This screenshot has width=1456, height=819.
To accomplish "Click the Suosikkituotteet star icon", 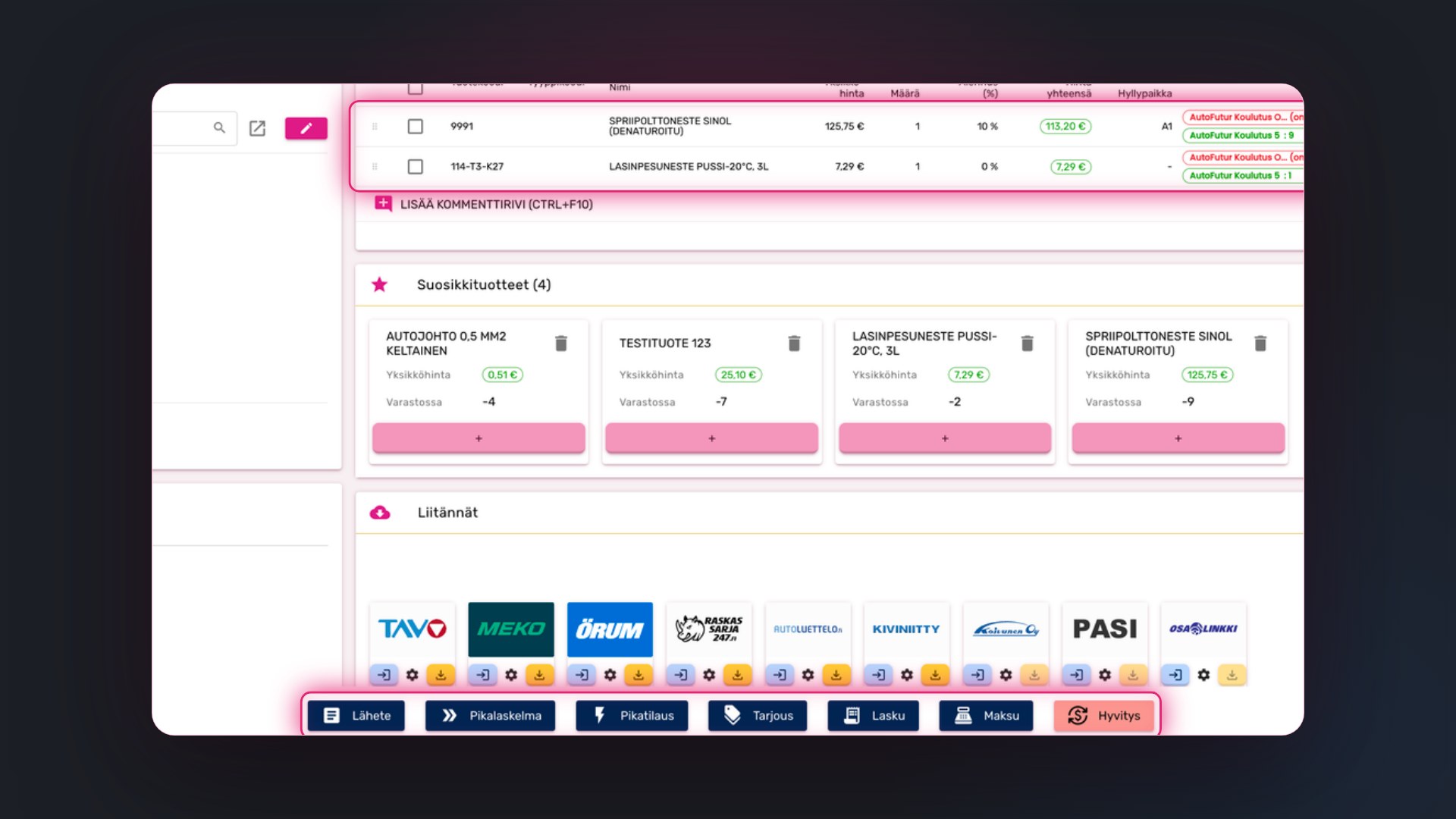I will [379, 284].
